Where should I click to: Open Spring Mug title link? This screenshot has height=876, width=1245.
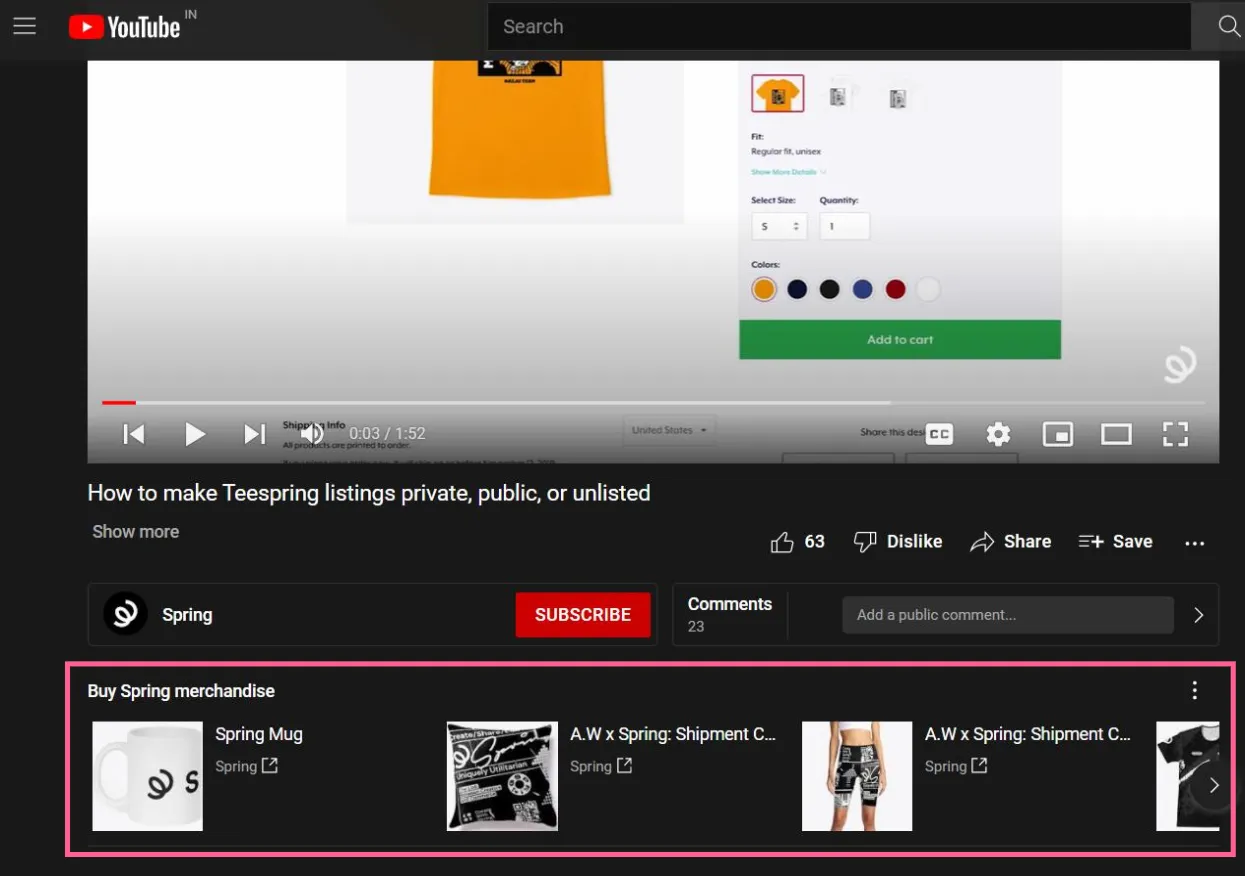click(259, 734)
